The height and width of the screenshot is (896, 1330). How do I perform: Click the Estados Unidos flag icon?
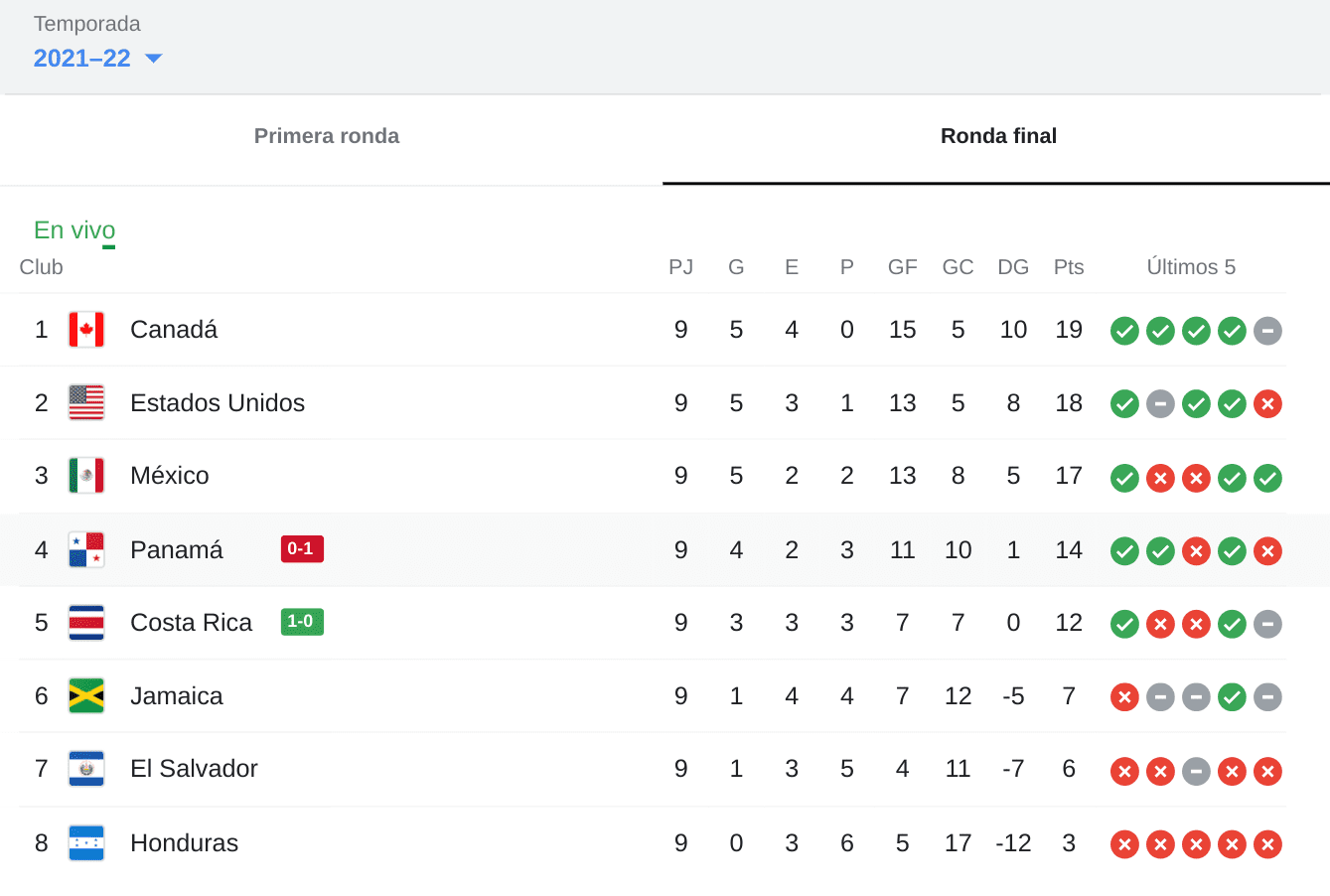86,402
